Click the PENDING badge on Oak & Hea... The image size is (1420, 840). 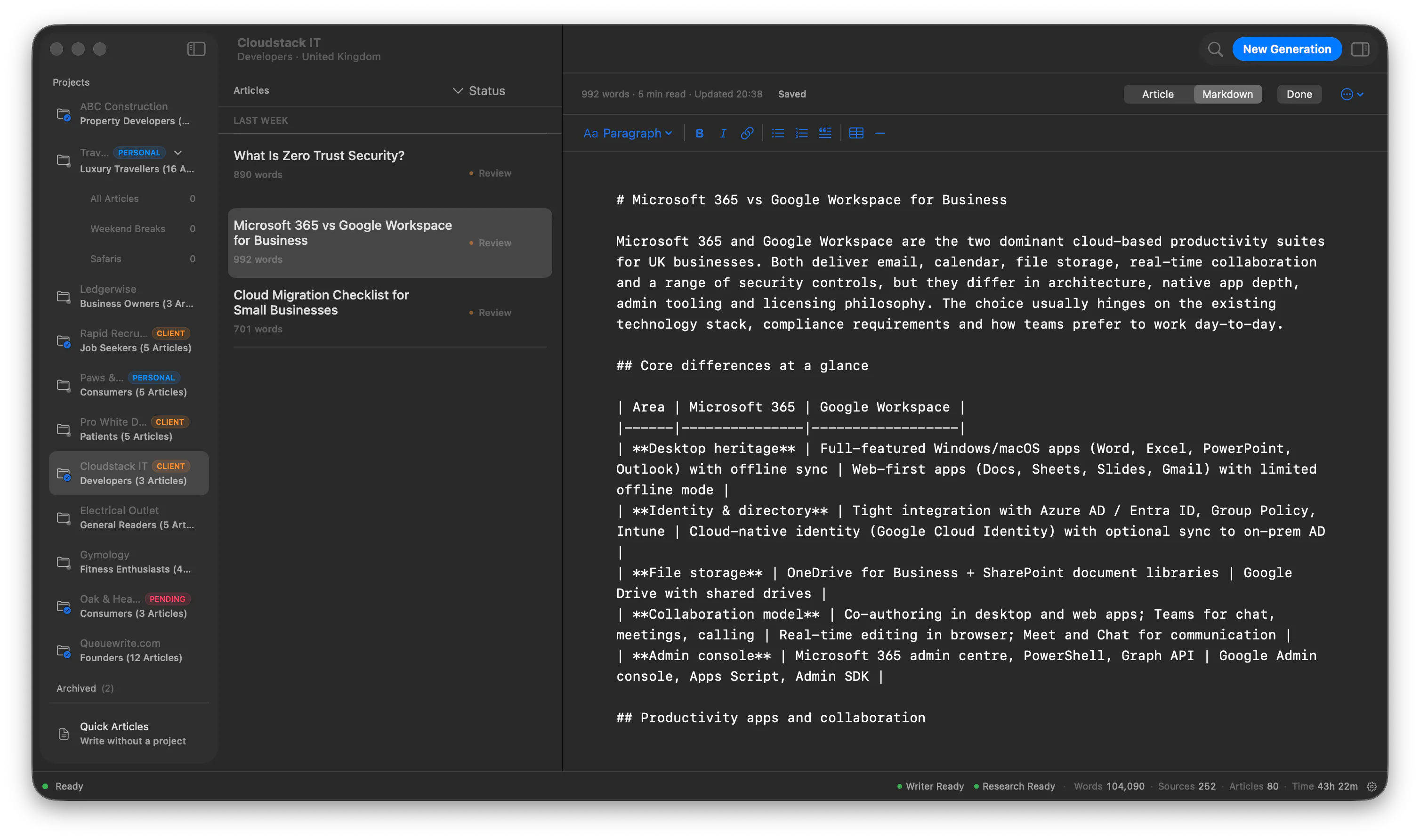pos(168,599)
